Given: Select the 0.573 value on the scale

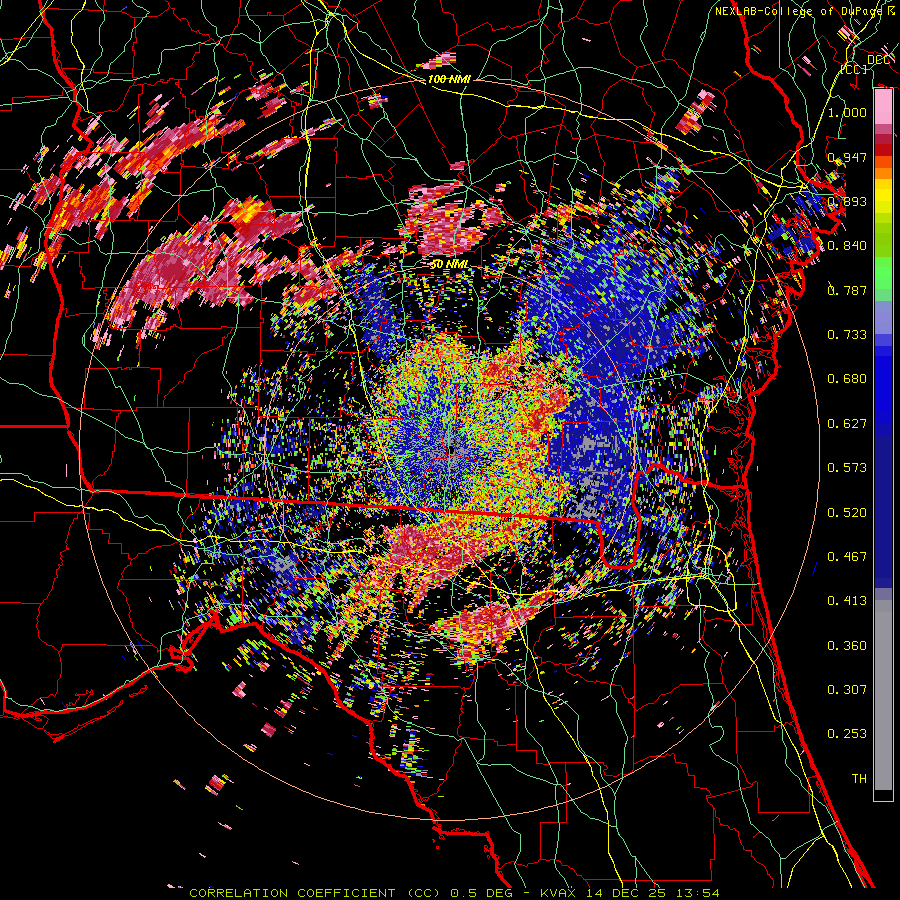Looking at the screenshot, I should [847, 467].
